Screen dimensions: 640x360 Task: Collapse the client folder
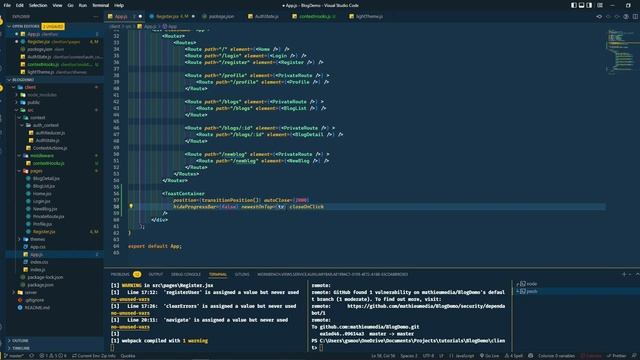[x=30, y=87]
